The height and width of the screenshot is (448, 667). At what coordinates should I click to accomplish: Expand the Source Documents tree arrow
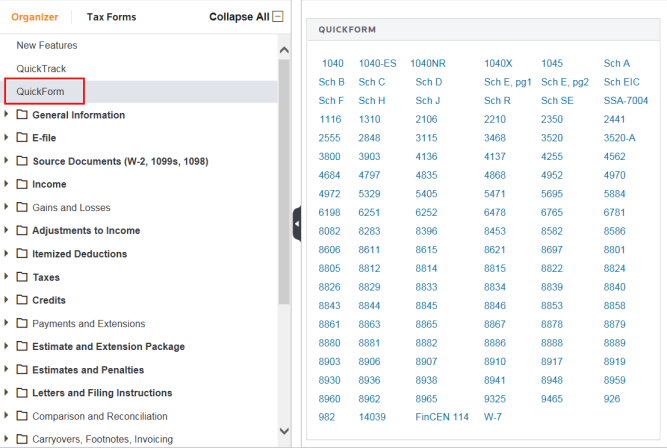(x=8, y=161)
